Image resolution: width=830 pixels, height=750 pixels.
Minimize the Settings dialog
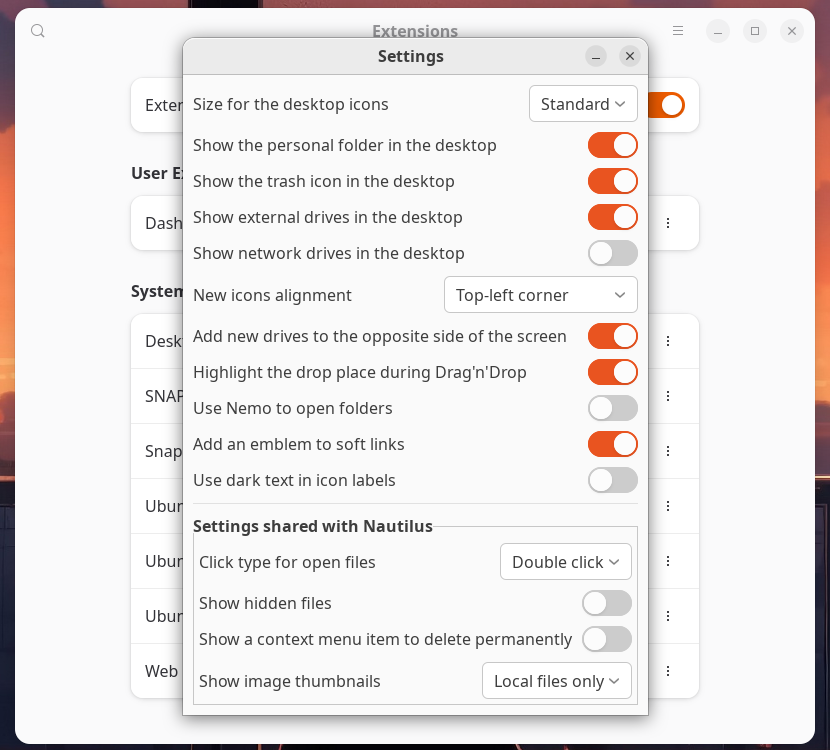(595, 57)
